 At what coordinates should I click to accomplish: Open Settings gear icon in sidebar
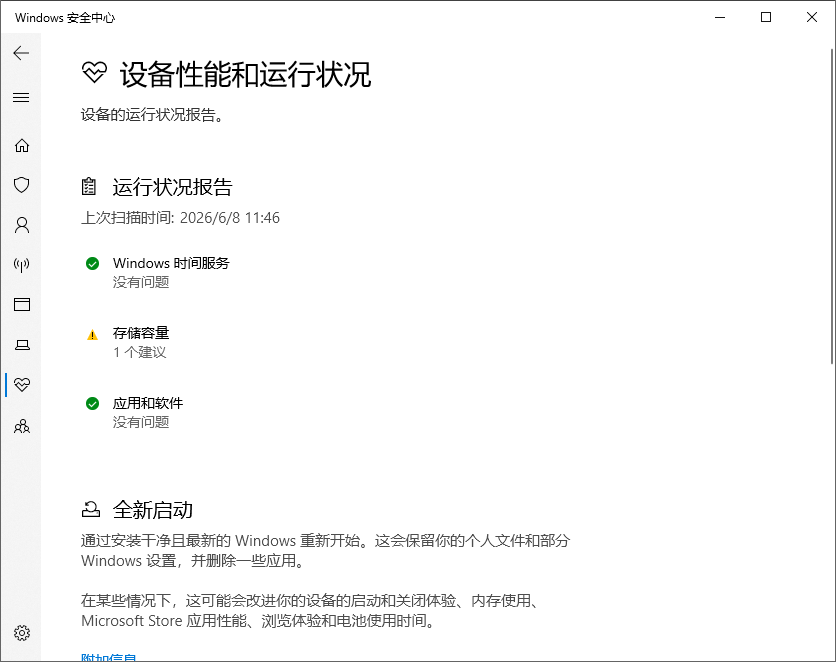(21, 633)
